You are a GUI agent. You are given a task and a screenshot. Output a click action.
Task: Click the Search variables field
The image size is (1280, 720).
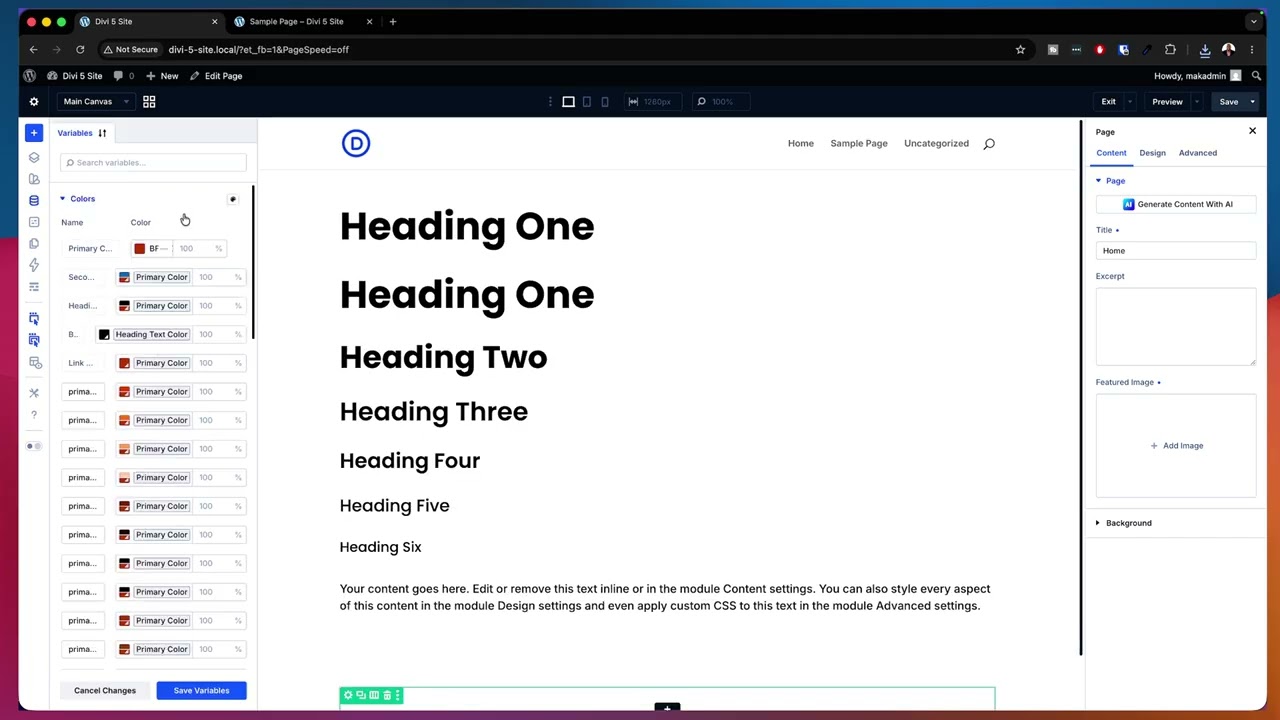[153, 162]
